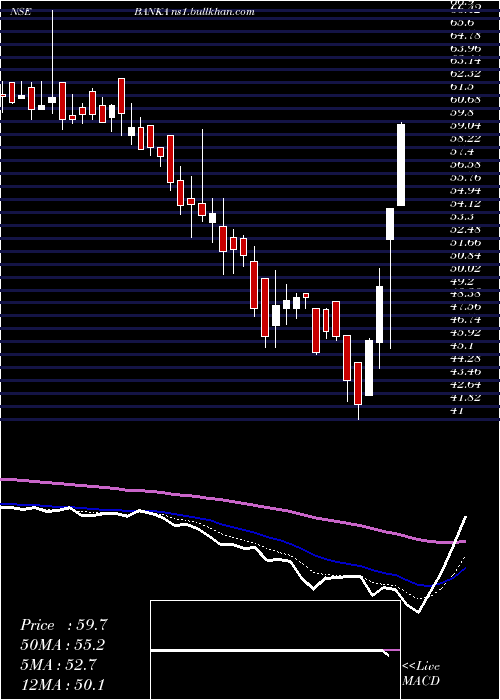Select the 61.5 price axis label
This screenshot has width=500, height=700.
(464, 86)
